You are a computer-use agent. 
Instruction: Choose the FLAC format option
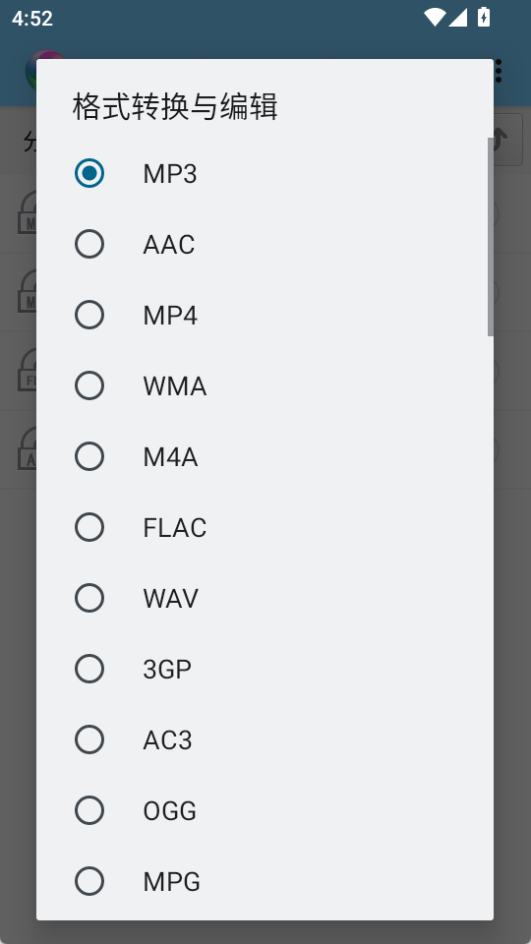(x=265, y=527)
